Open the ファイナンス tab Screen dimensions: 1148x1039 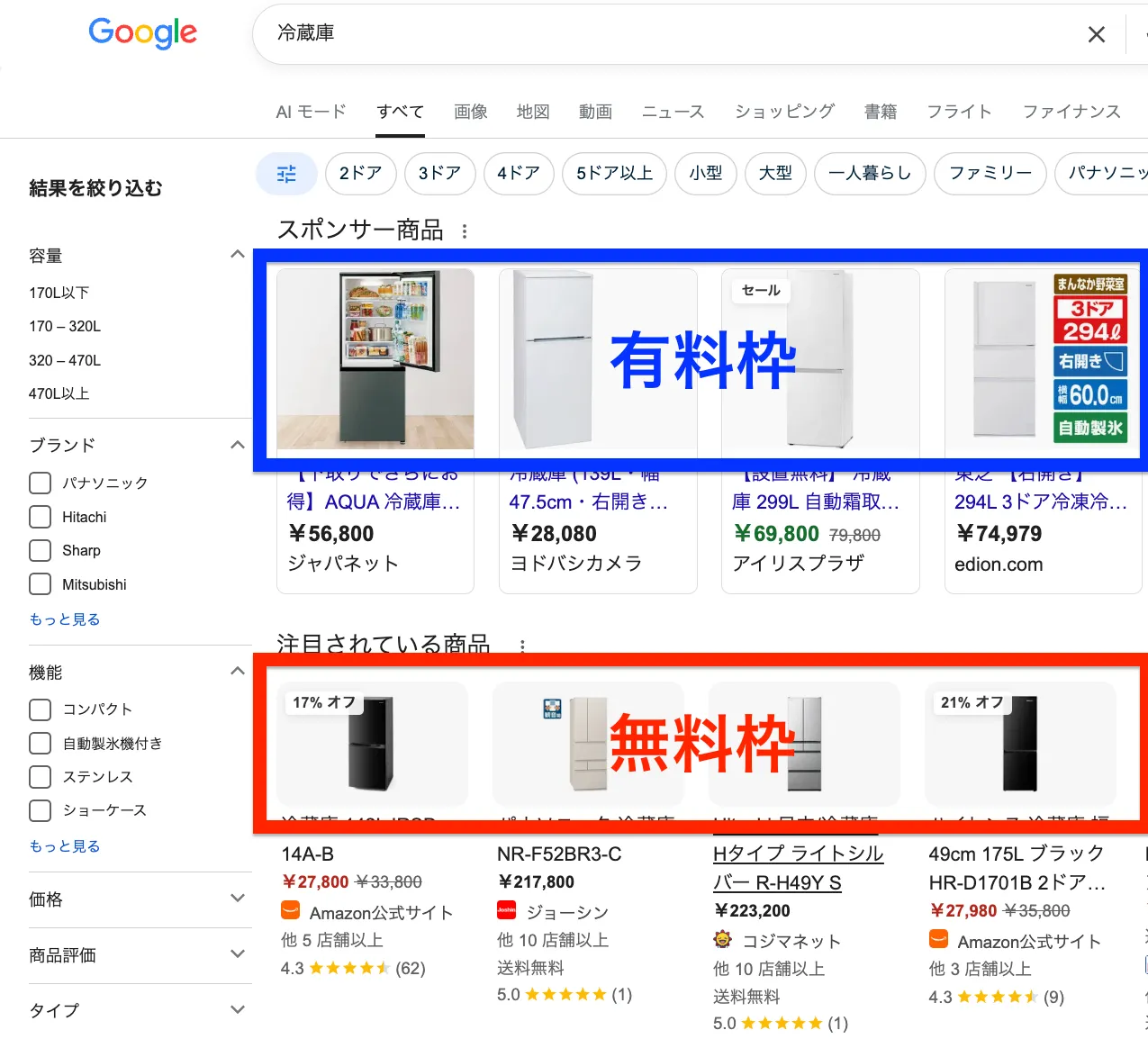coord(1071,112)
